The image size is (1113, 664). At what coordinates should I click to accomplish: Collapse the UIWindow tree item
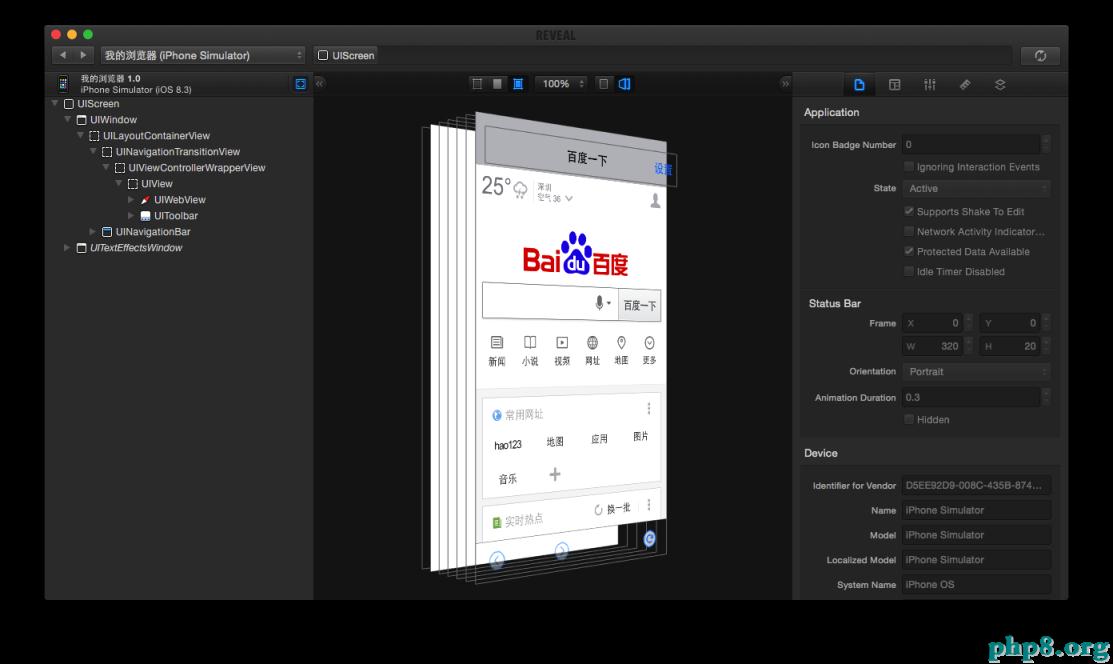[68, 119]
